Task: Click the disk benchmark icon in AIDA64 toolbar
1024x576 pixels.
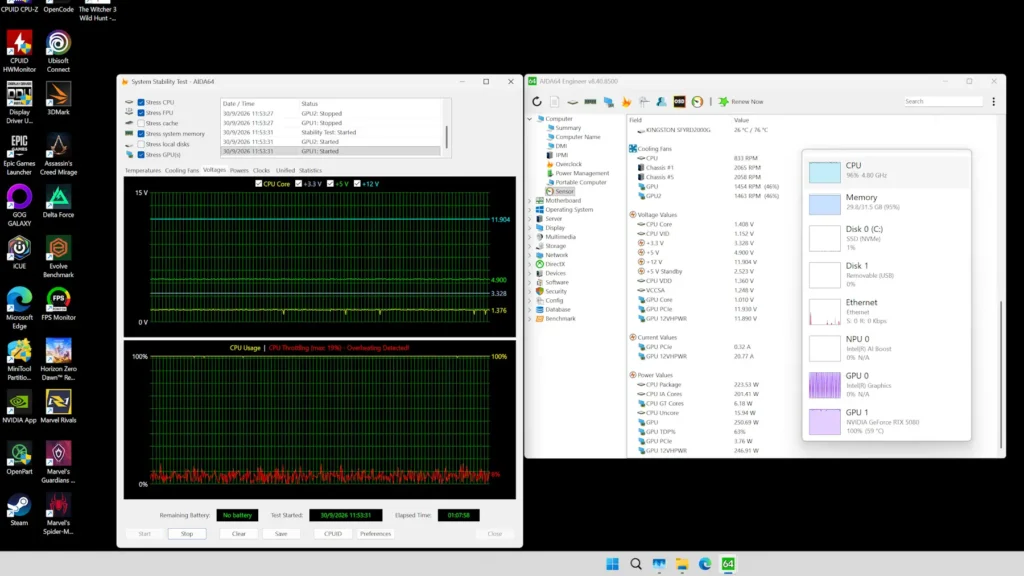Action: coord(573,102)
